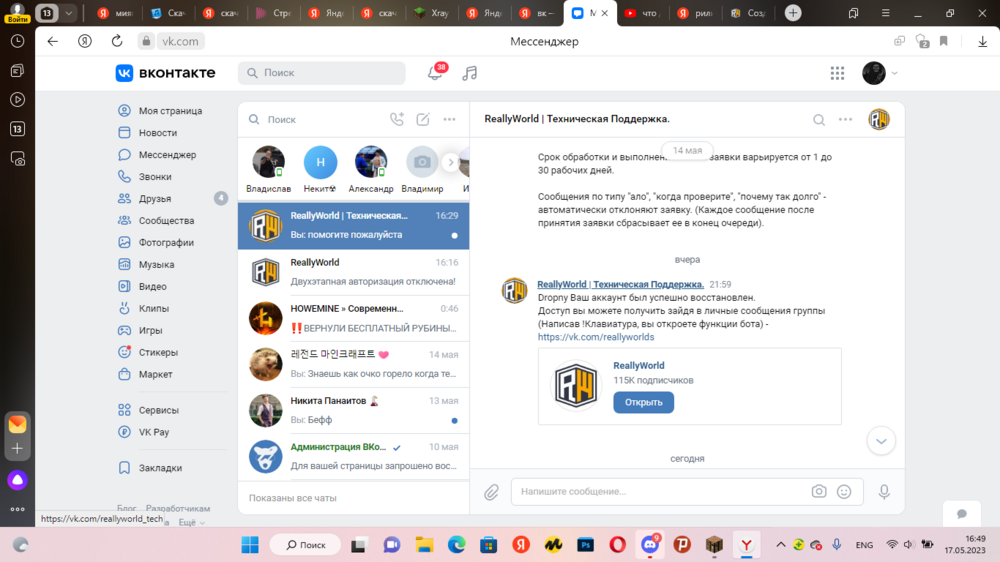Screen dimensions: 1000x562
Task: Show more stories with right arrow
Action: pyautogui.click(x=450, y=162)
